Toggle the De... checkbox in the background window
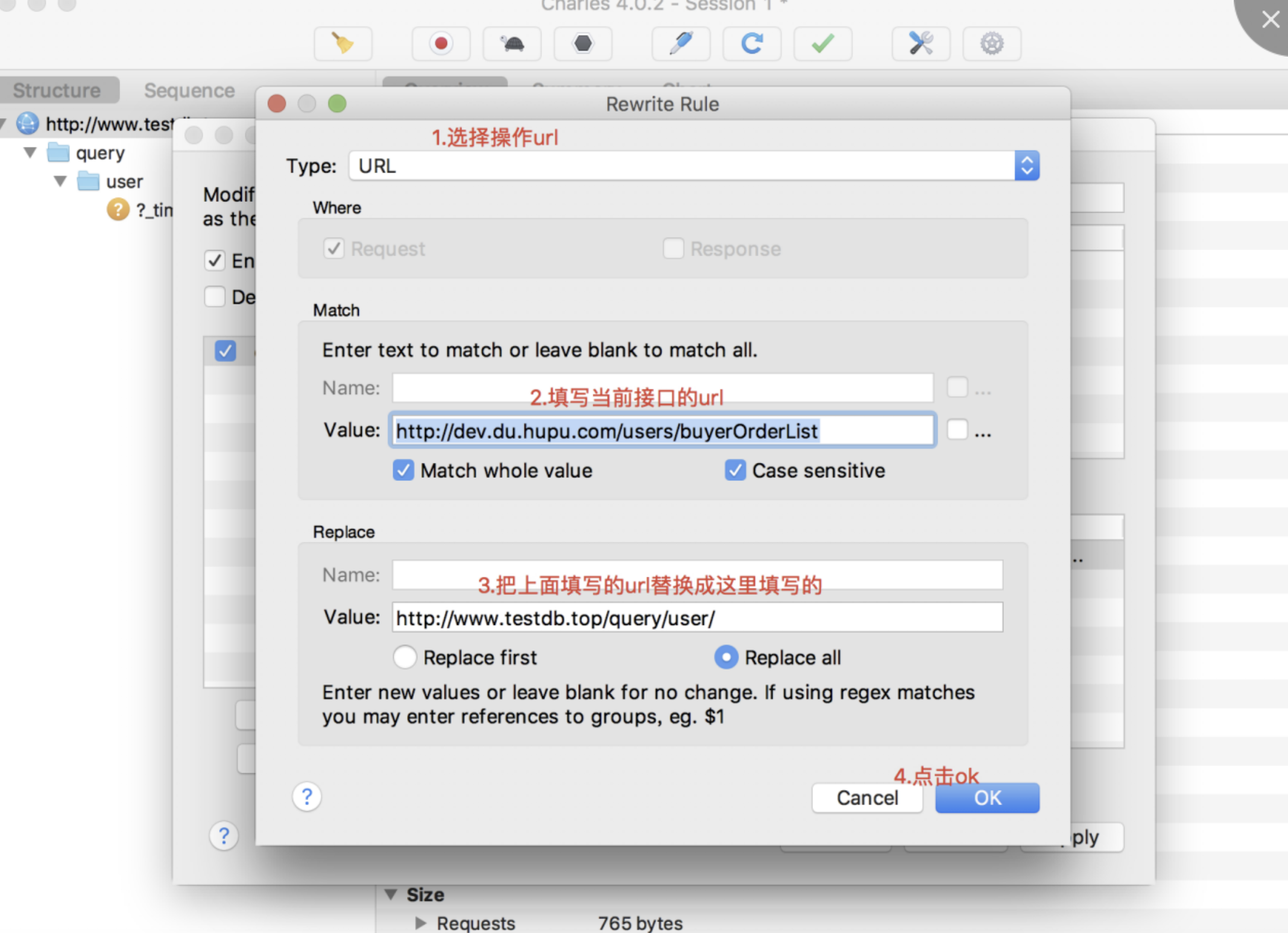The image size is (1288, 933). [x=215, y=297]
